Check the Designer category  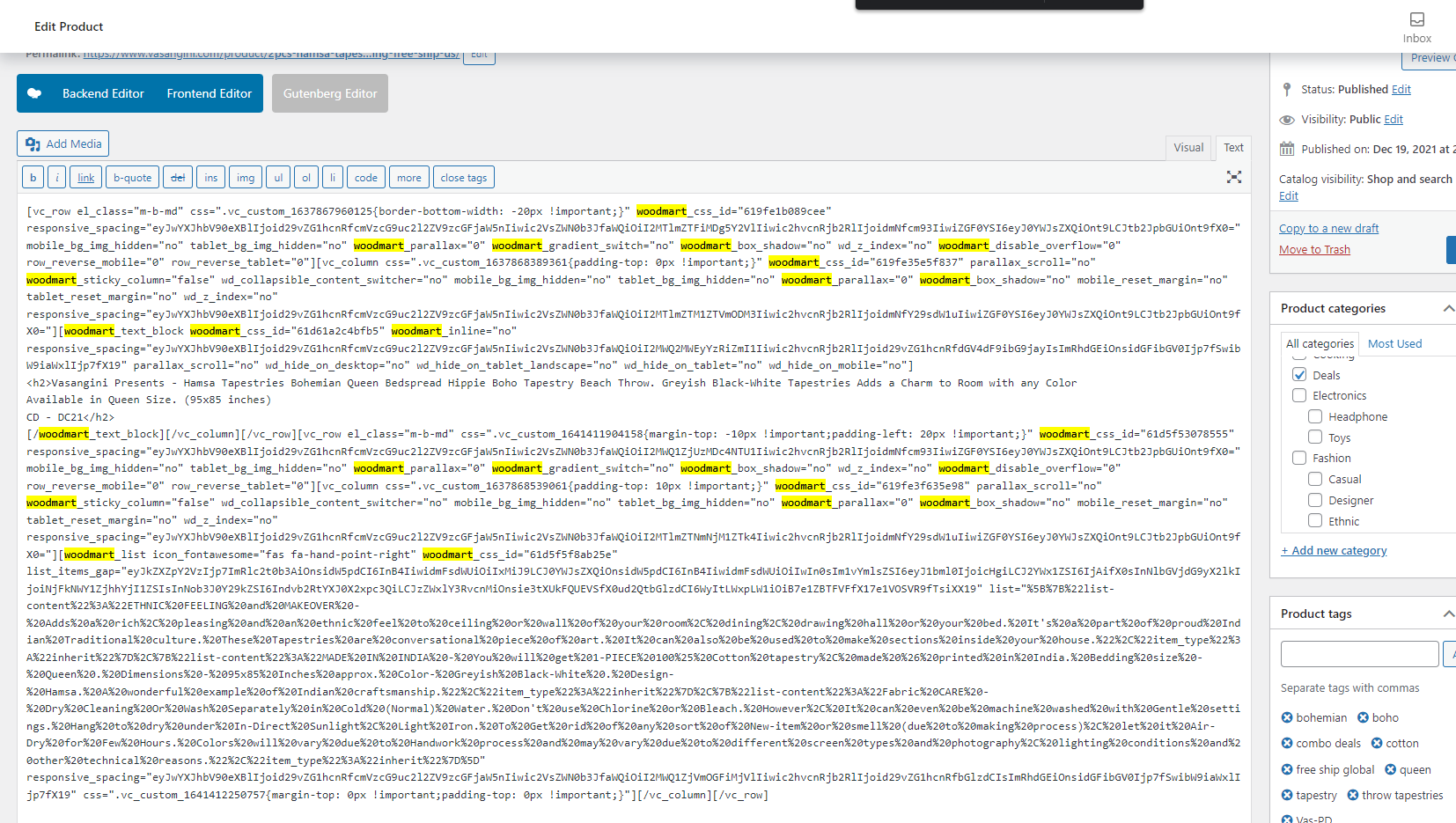click(1315, 500)
